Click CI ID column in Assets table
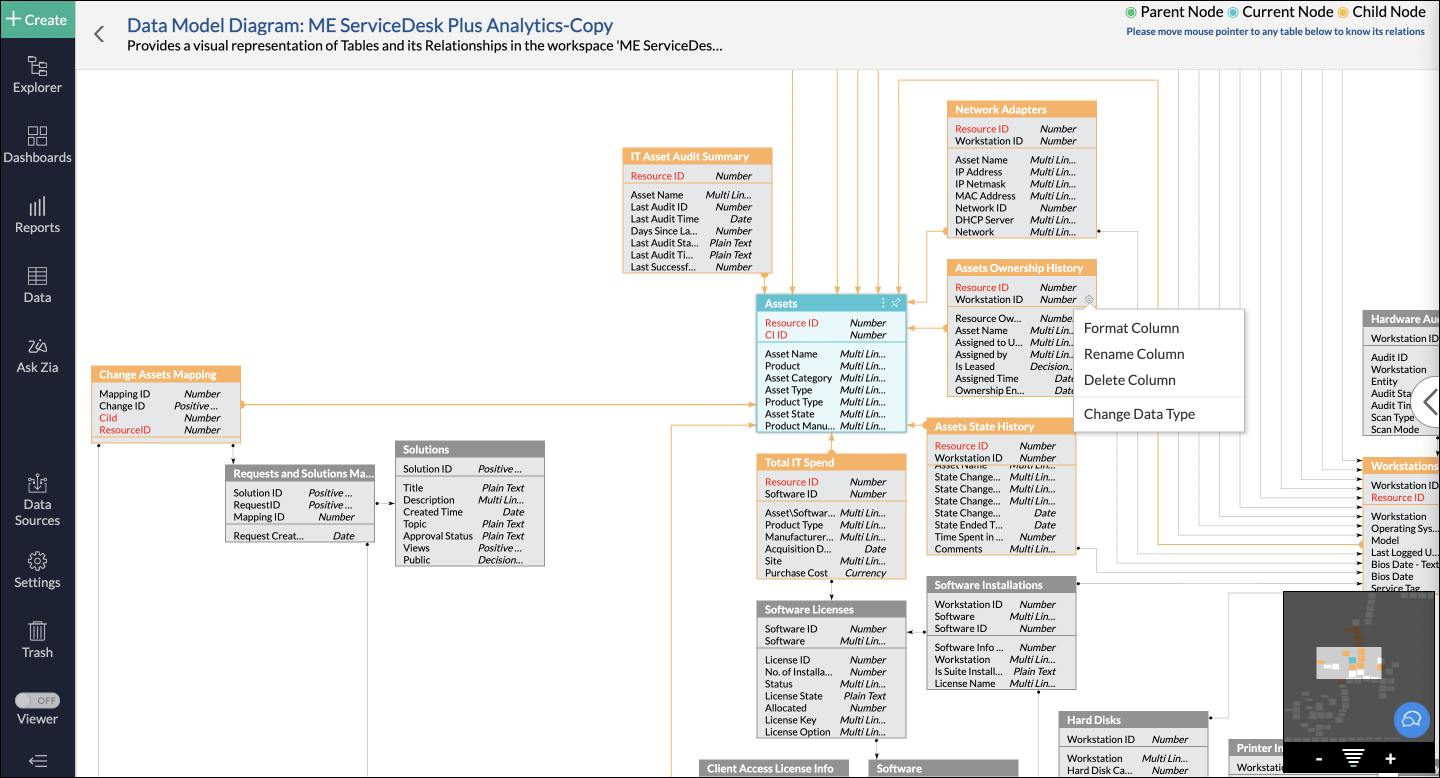The height and width of the screenshot is (778, 1440). [831, 335]
